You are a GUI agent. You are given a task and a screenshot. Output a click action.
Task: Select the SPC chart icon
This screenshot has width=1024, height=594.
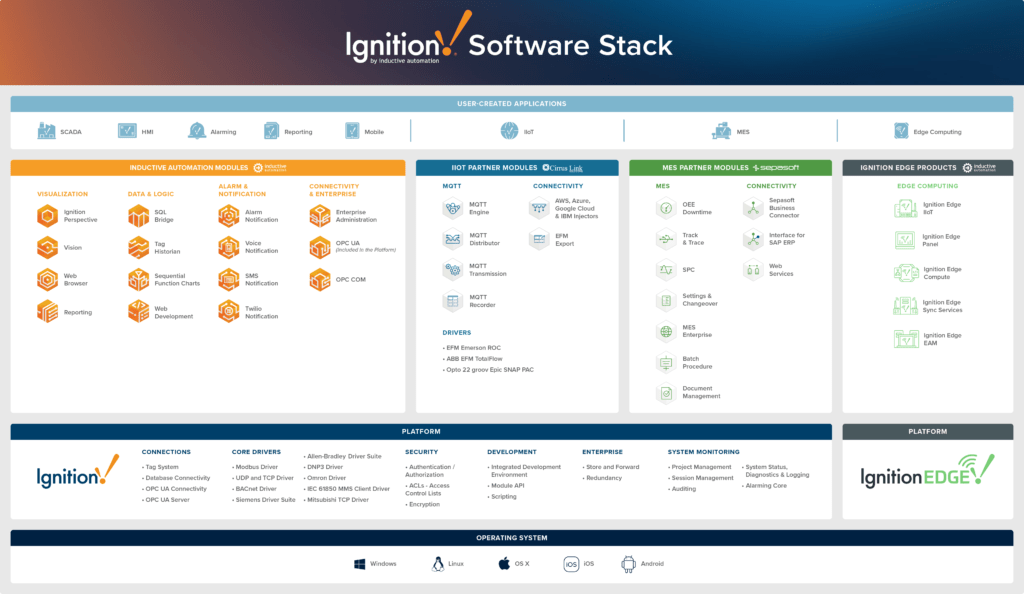pos(666,270)
